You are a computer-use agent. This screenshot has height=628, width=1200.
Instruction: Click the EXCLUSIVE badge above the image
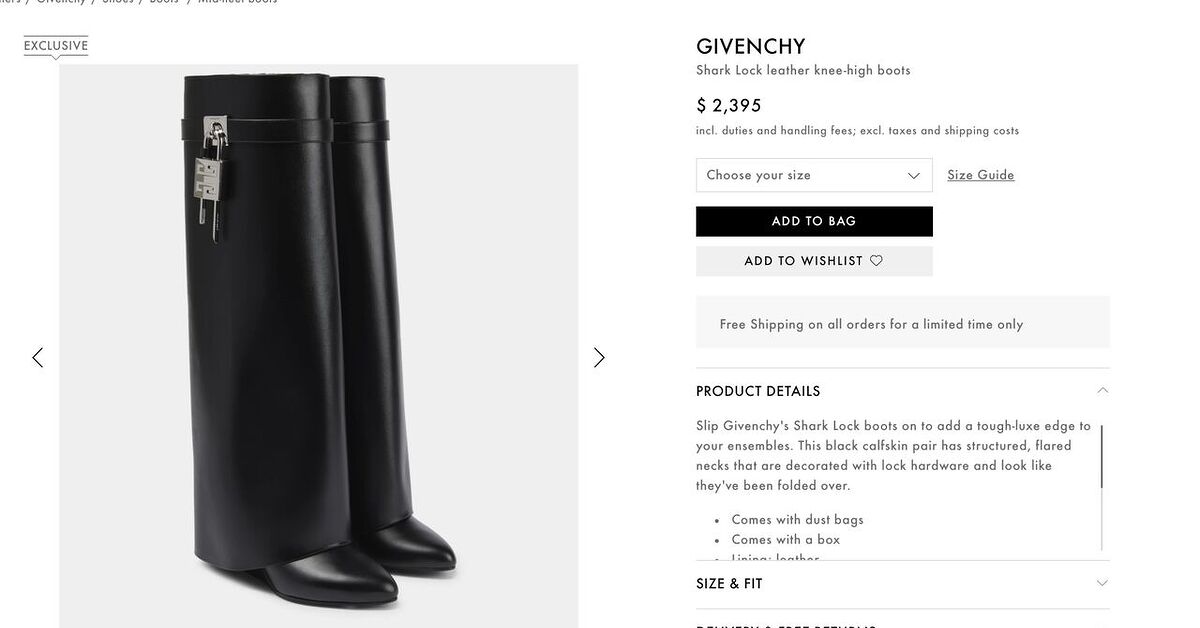(56, 46)
